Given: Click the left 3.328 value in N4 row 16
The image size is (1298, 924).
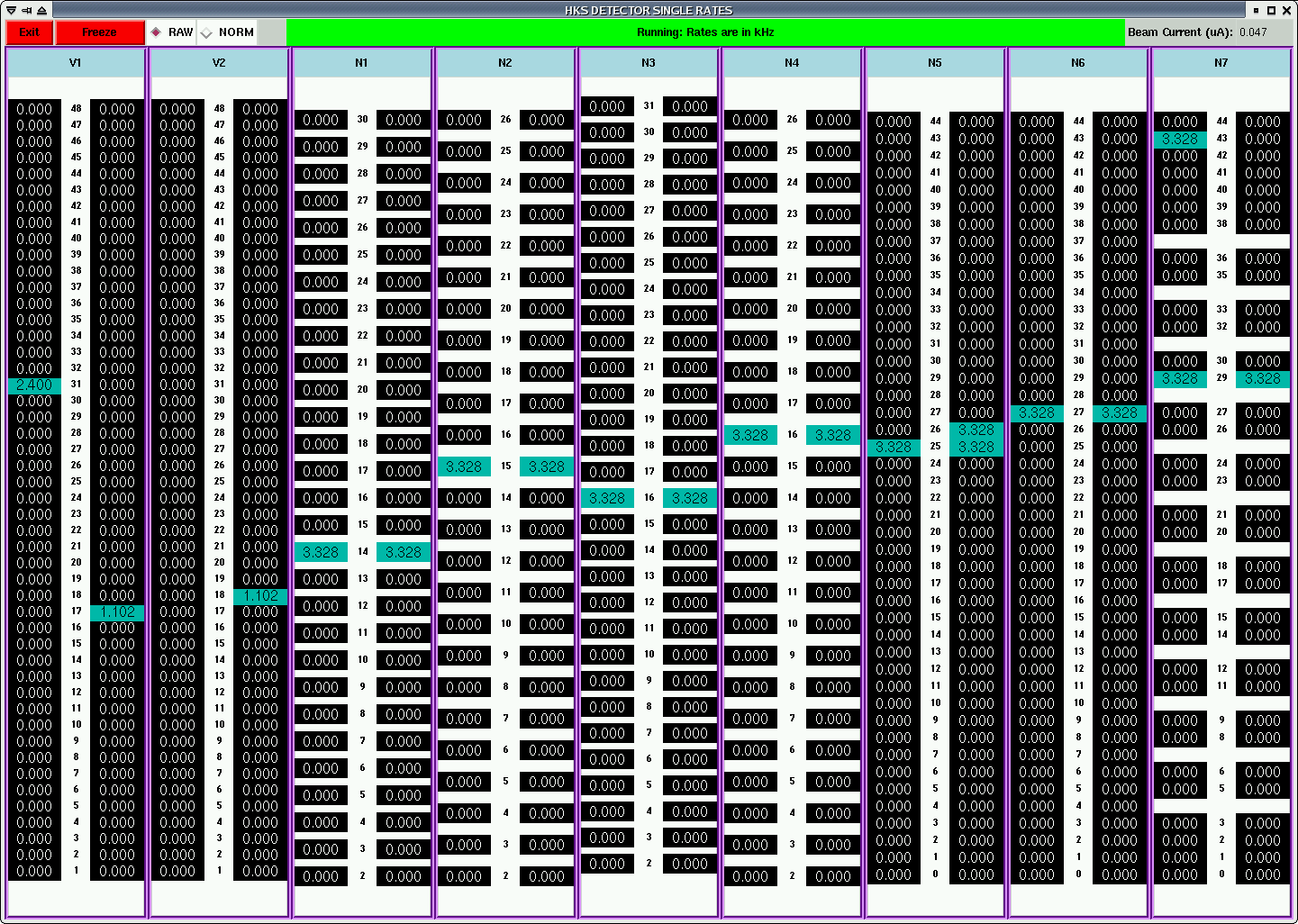Looking at the screenshot, I should click(750, 435).
